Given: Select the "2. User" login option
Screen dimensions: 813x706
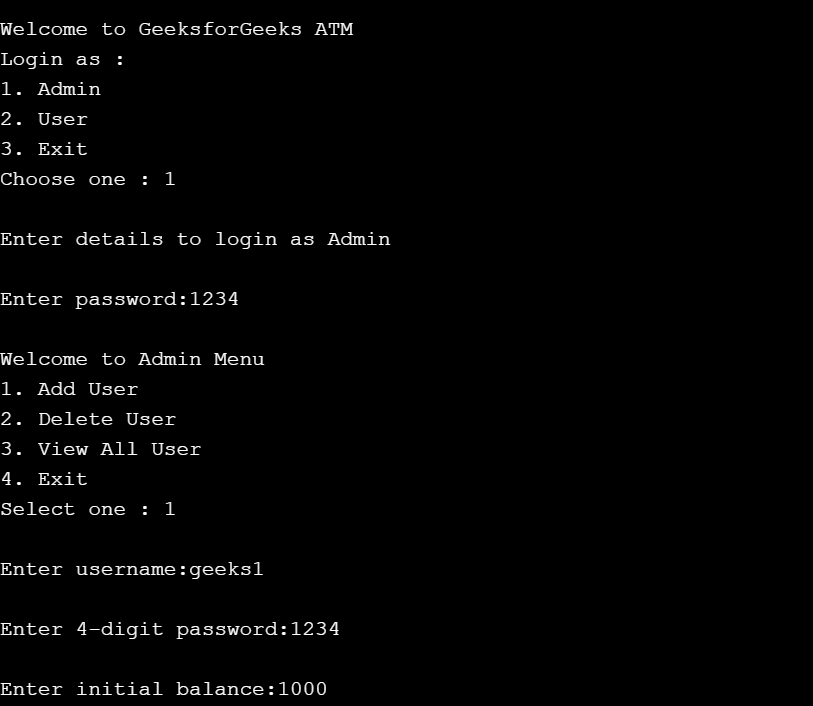Looking at the screenshot, I should click(44, 119).
